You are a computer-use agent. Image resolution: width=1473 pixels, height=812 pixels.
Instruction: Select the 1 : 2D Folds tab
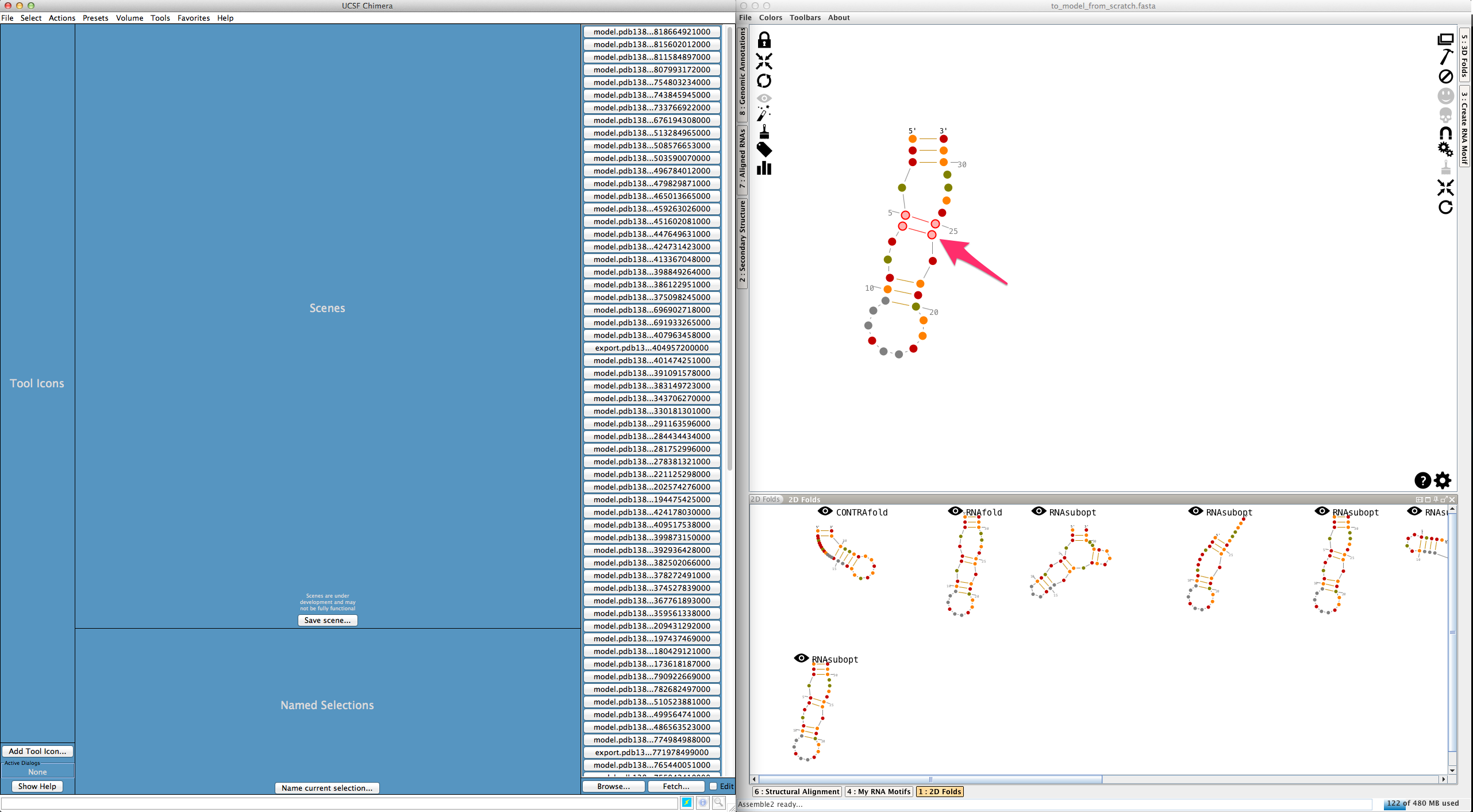(940, 791)
